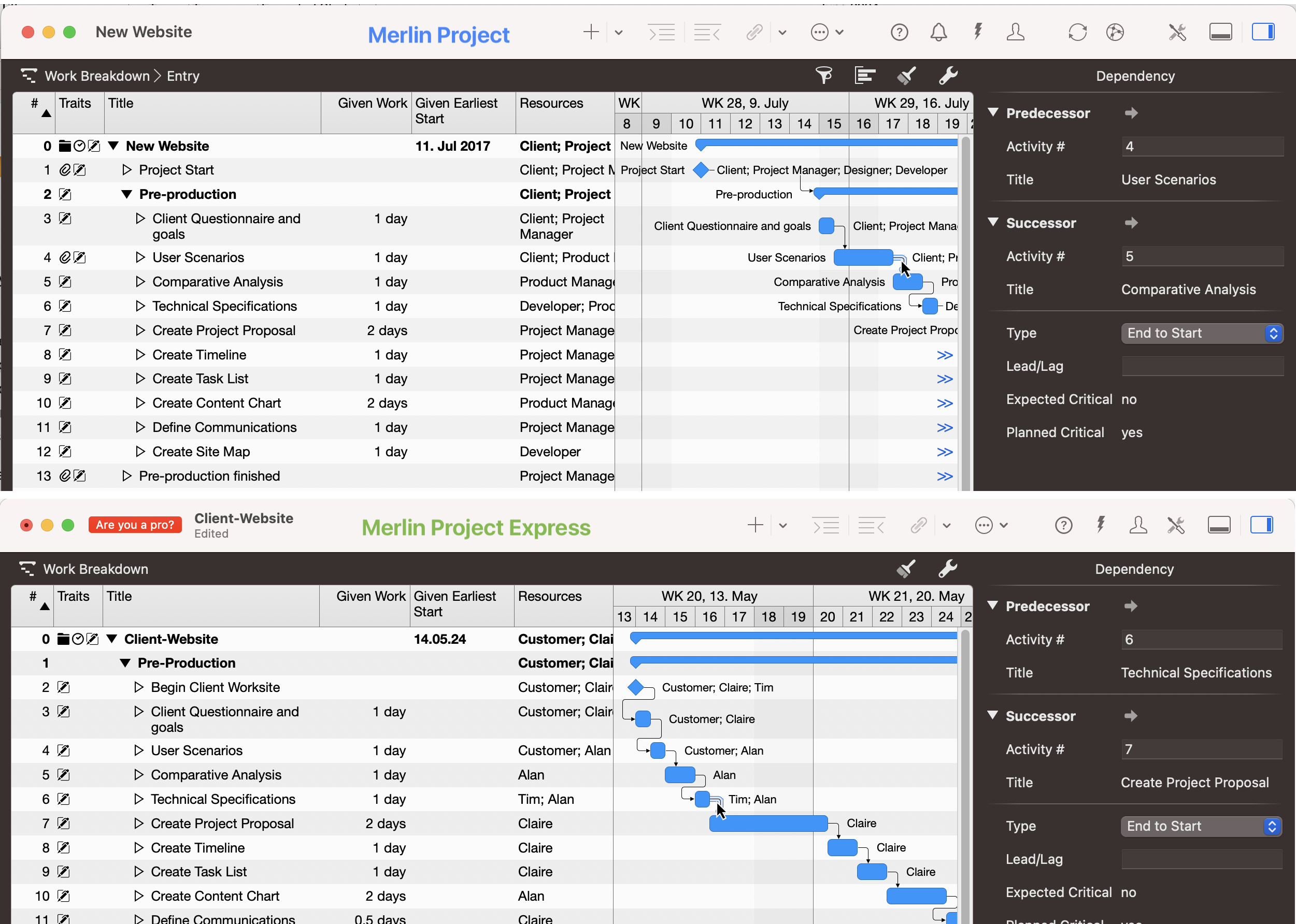Image resolution: width=1296 pixels, height=924 pixels.
Task: Click the outdent icon in Merlin Project toolbar
Action: [x=707, y=33]
